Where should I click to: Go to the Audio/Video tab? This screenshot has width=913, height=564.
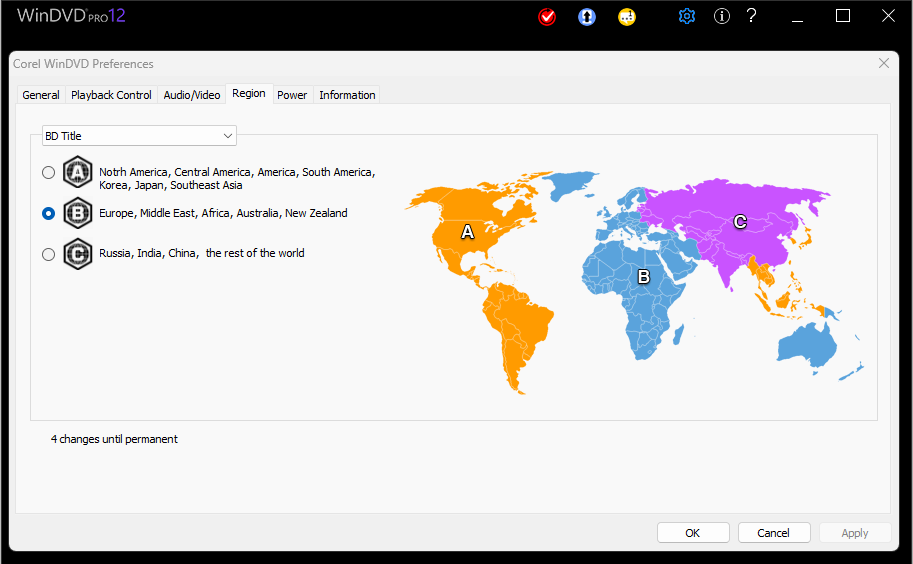coord(192,95)
